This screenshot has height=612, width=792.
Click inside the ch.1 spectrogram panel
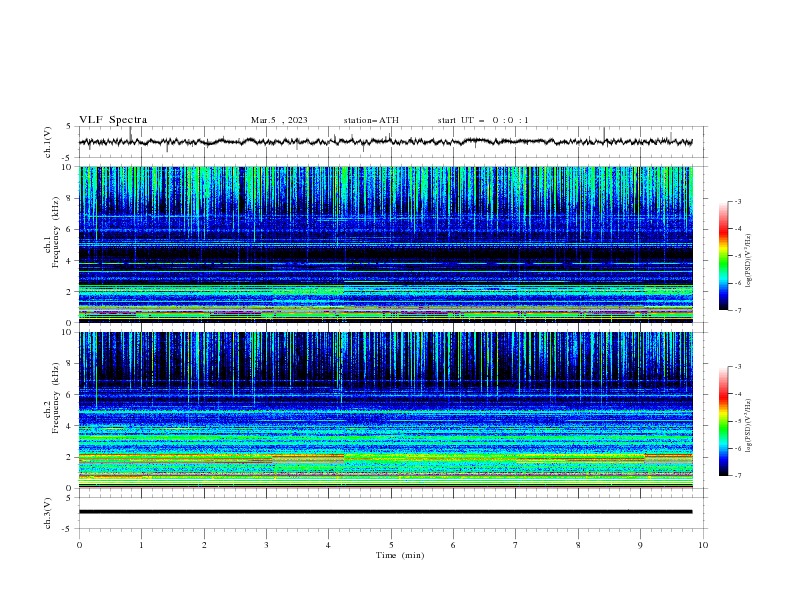pyautogui.click(x=386, y=244)
